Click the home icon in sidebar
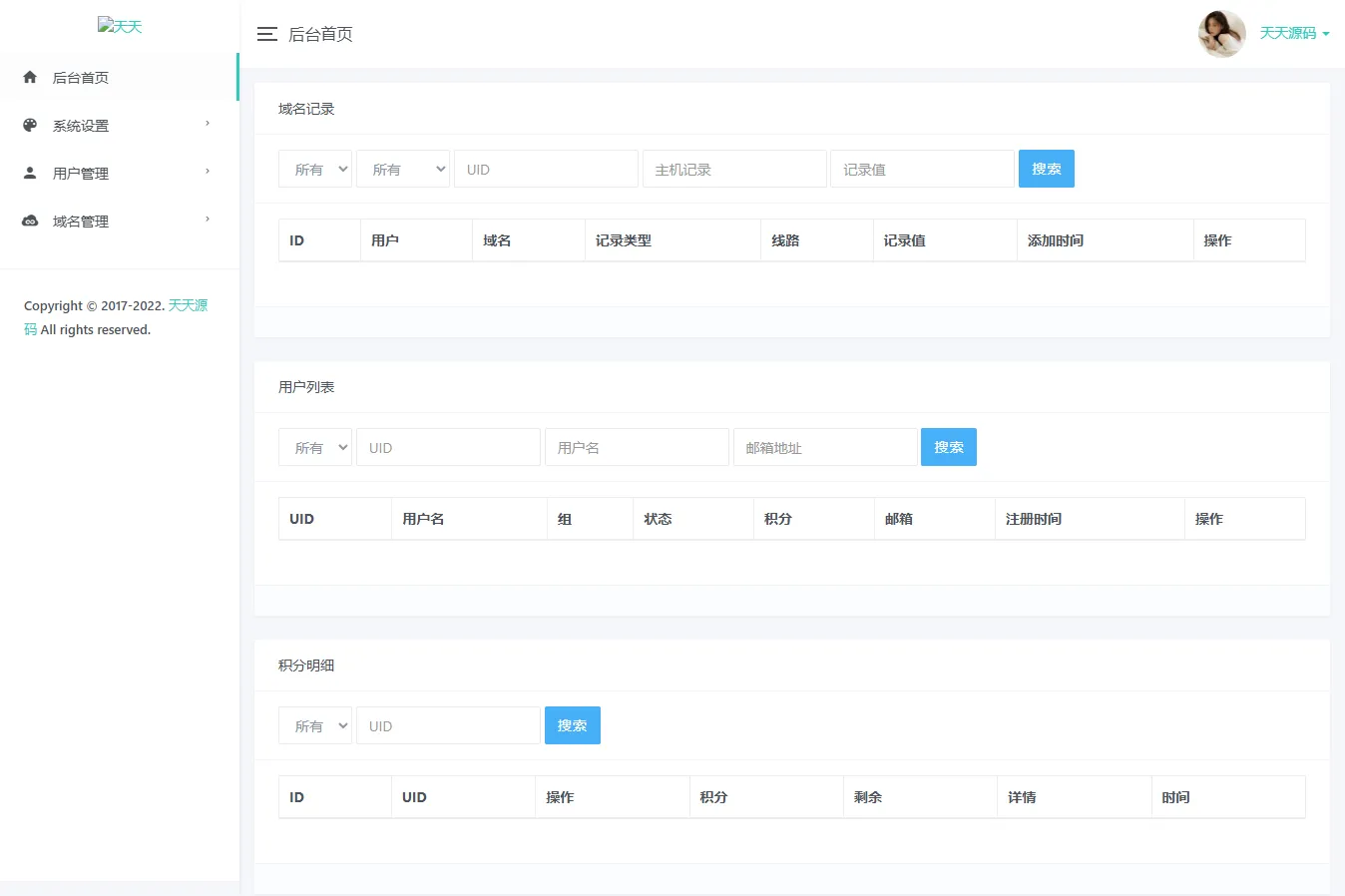 (30, 77)
